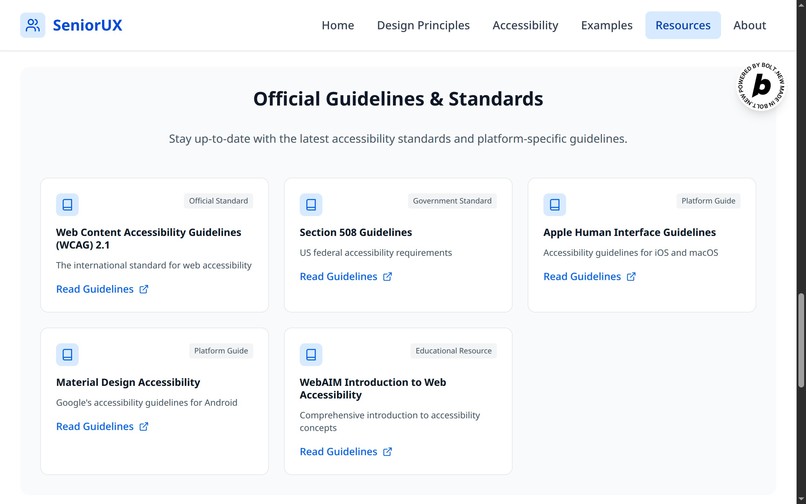
Task: Go to the Home nav item
Action: 338,25
